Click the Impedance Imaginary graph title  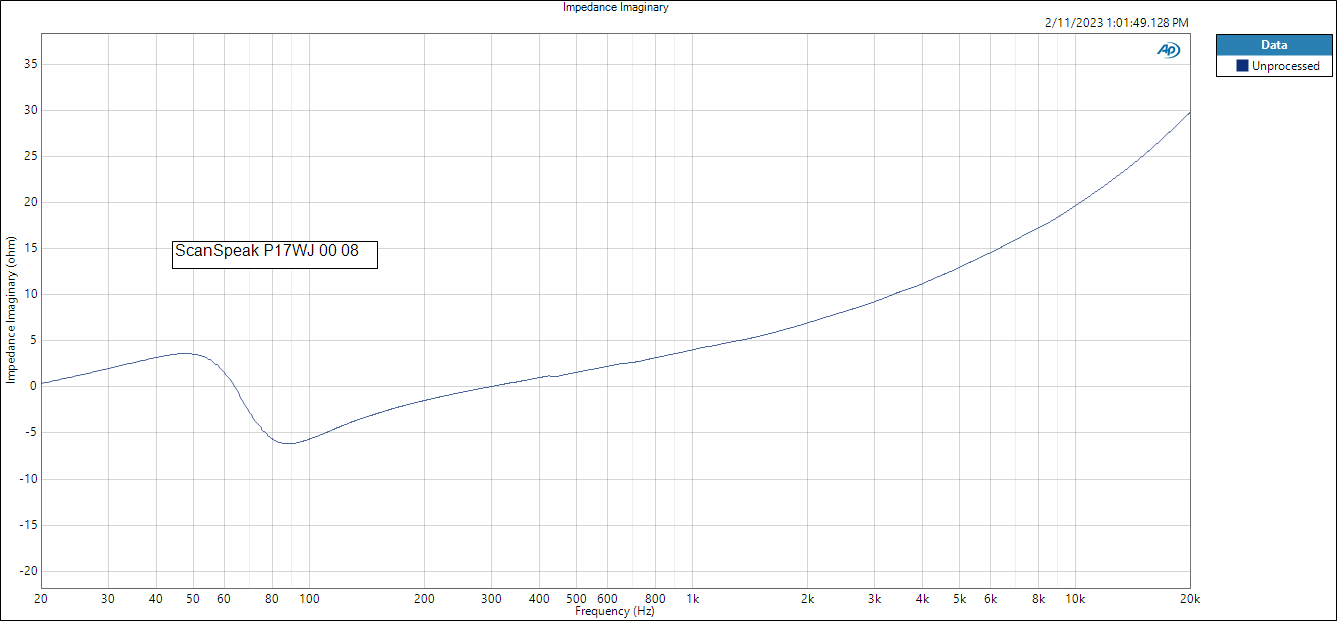[616, 7]
